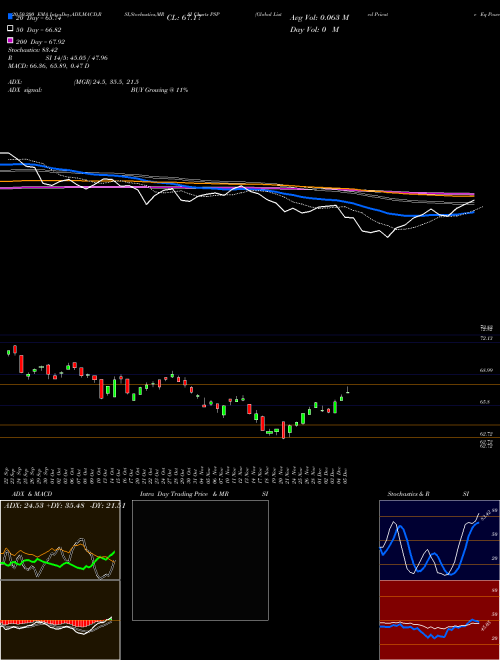Click the 72.17 price axis label

click(x=486, y=338)
